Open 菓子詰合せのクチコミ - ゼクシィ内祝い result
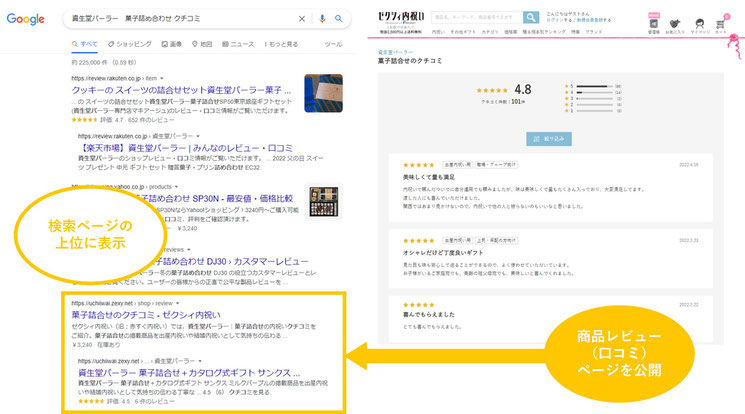The width and height of the screenshot is (745, 414). pyautogui.click(x=146, y=315)
